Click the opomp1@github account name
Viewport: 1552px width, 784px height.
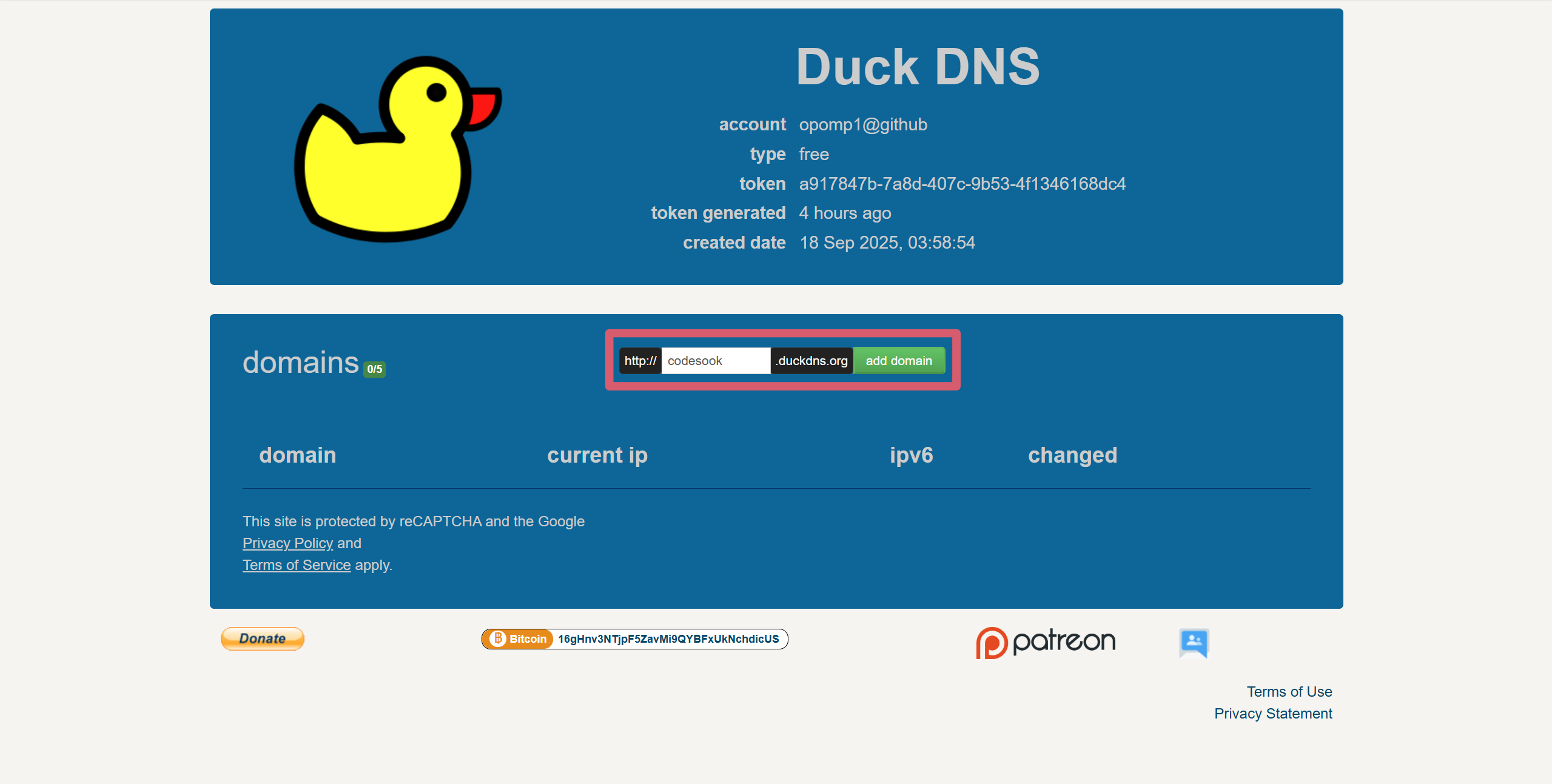coord(862,125)
